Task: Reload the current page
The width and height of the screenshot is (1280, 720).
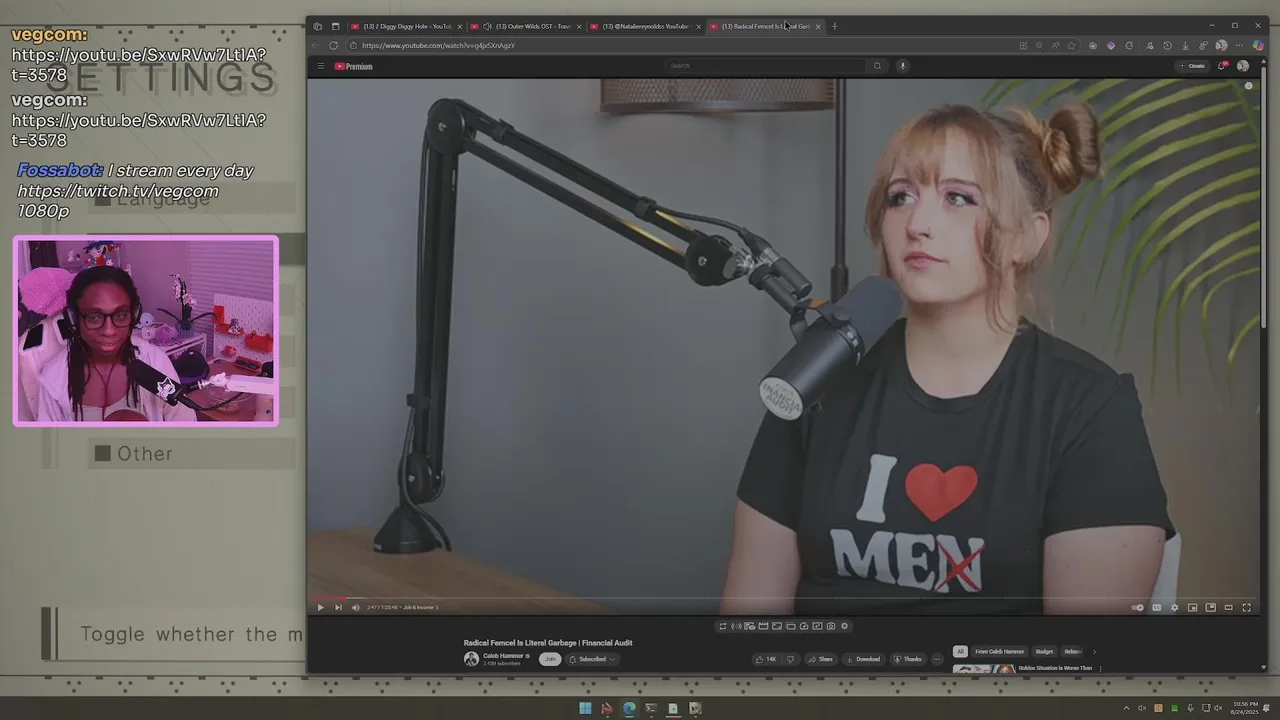Action: (x=333, y=45)
